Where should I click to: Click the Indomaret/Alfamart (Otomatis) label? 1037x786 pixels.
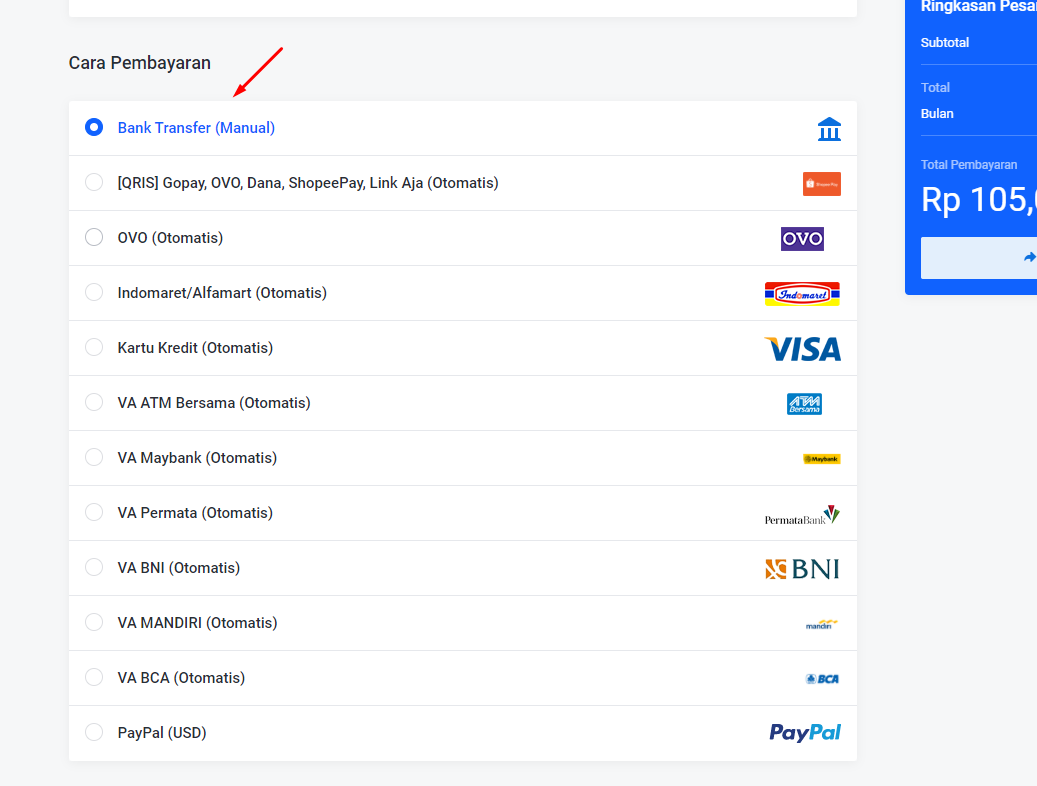click(x=222, y=293)
